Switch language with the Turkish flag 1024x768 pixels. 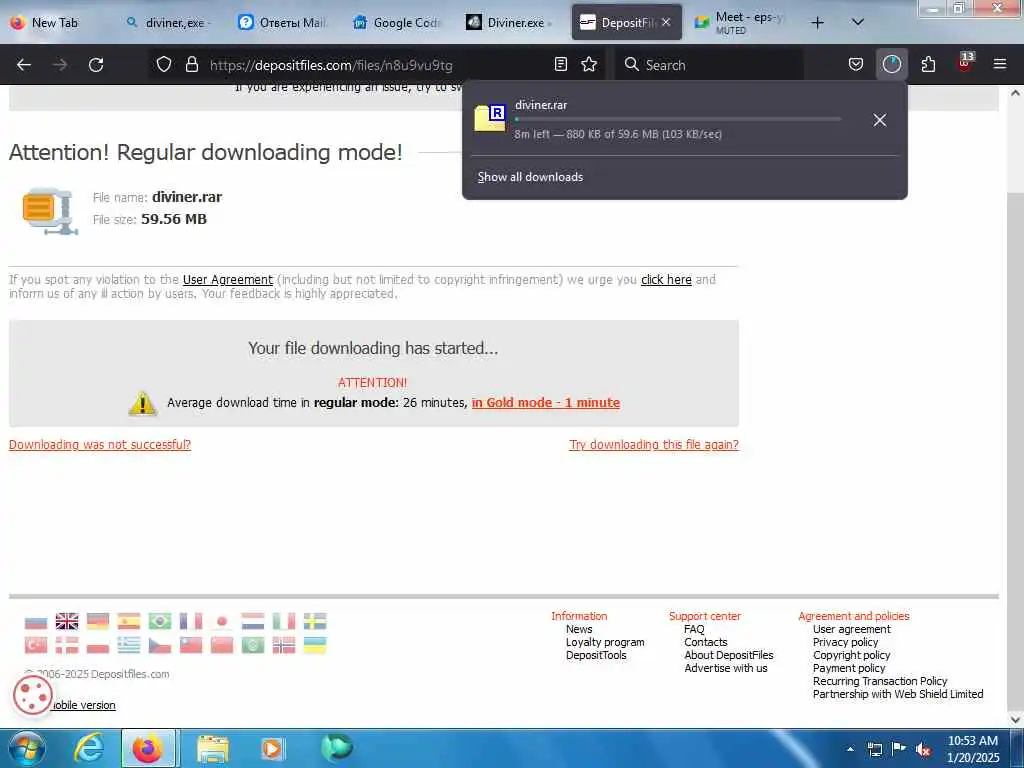point(36,645)
